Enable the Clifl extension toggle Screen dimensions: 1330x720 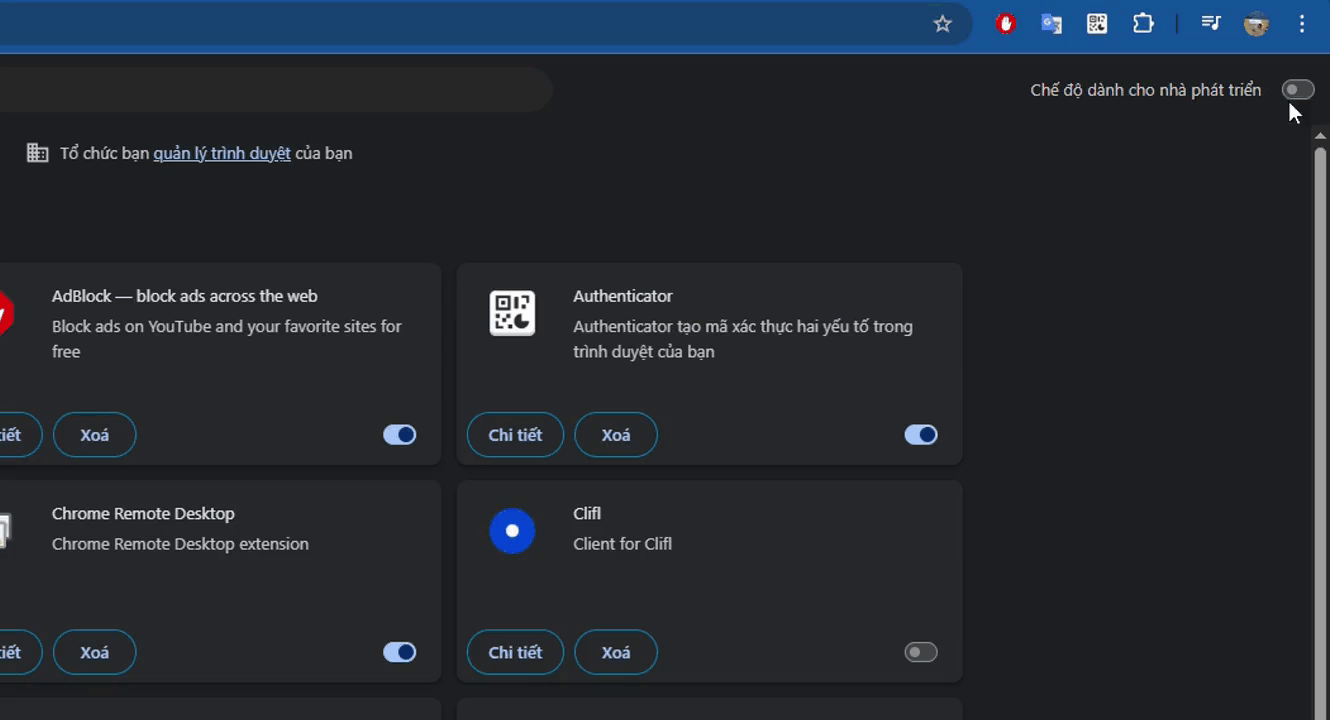pos(920,651)
